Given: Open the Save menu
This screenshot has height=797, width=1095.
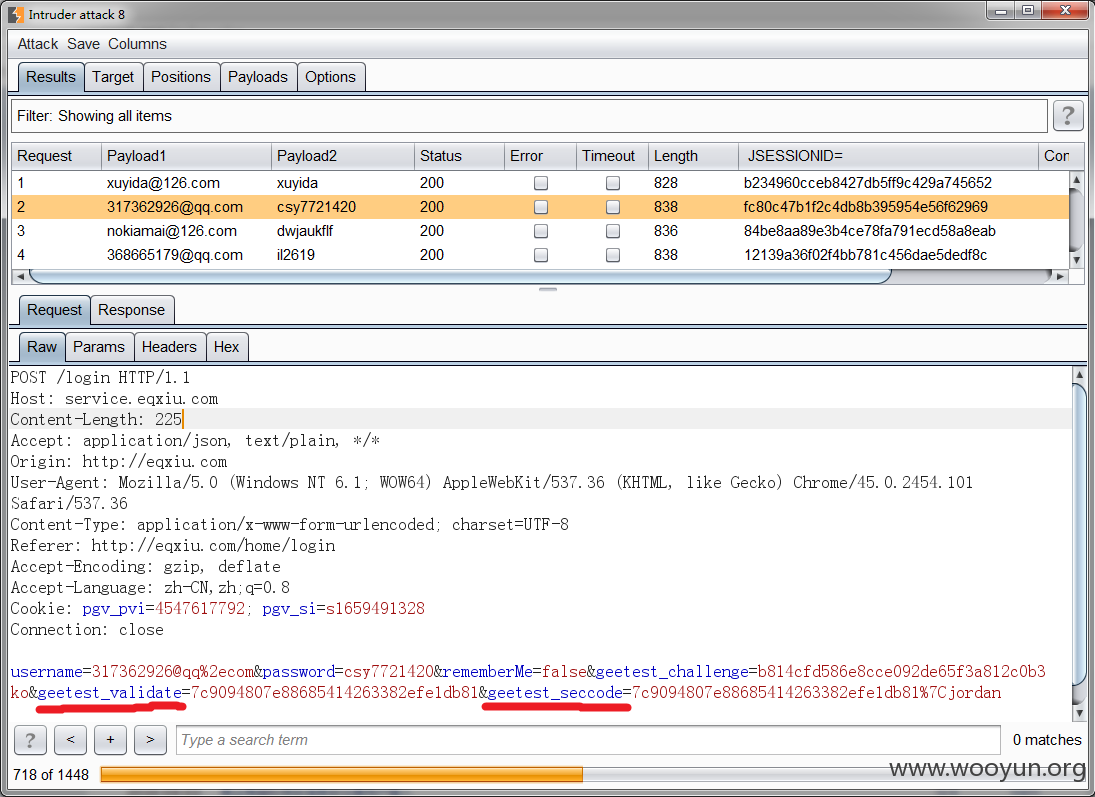Looking at the screenshot, I should point(83,44).
